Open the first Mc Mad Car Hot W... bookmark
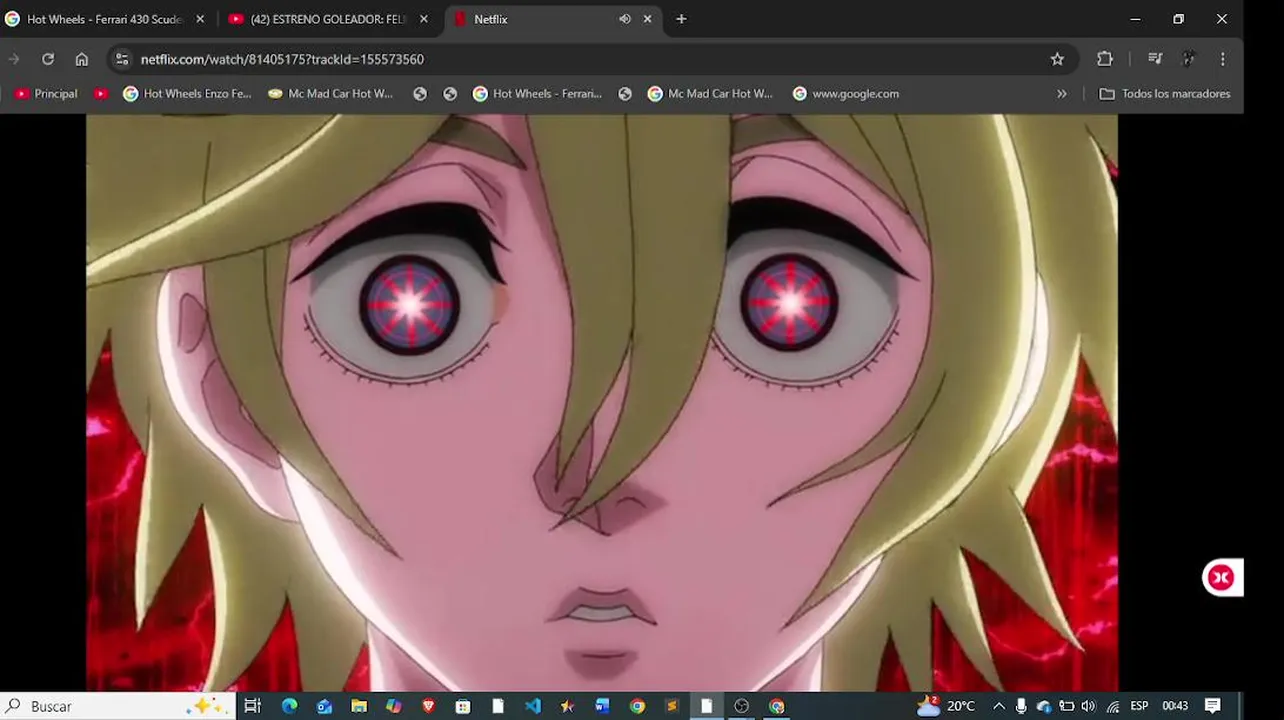The width and height of the screenshot is (1284, 720). click(331, 93)
